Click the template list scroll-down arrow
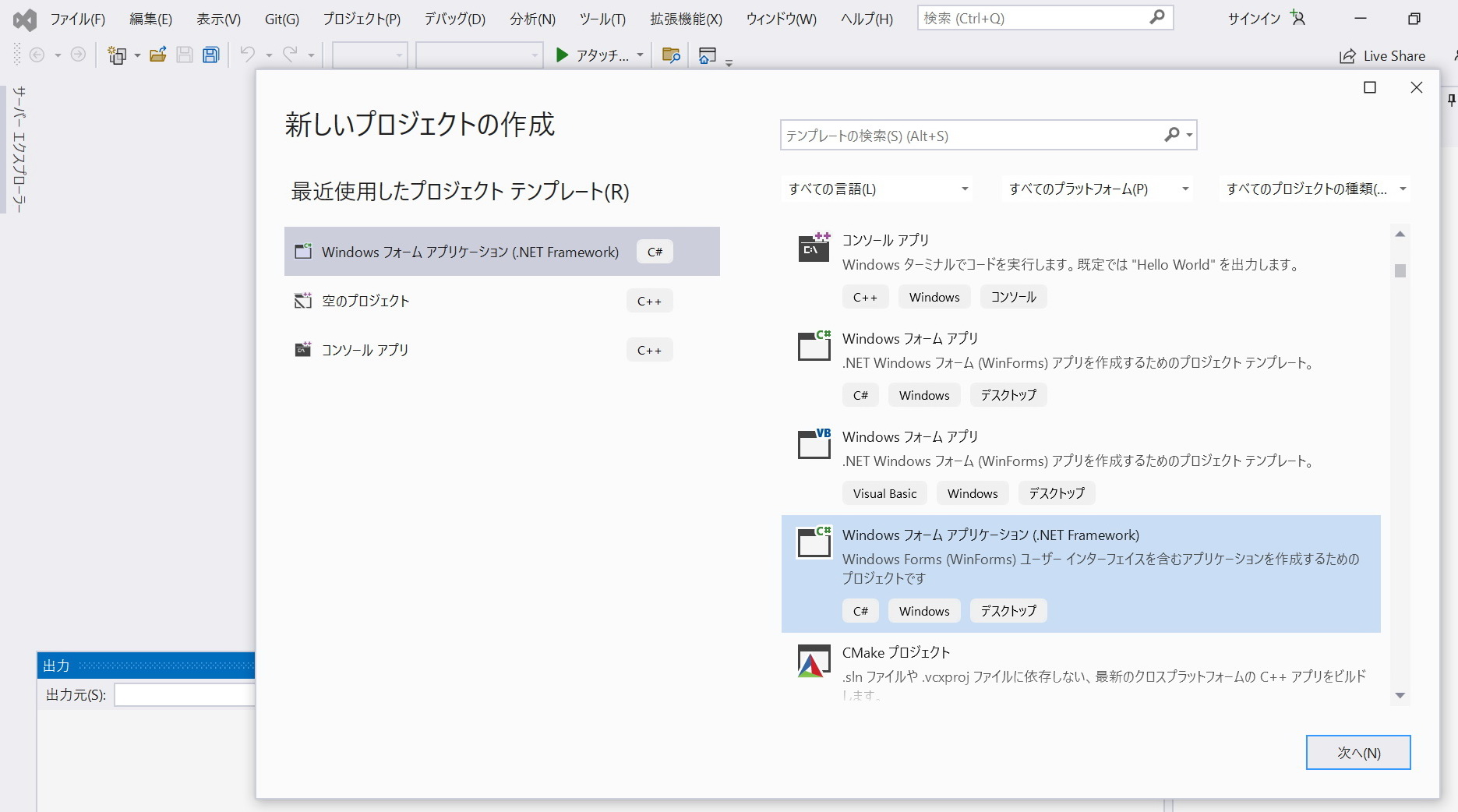1458x812 pixels. (1400, 696)
